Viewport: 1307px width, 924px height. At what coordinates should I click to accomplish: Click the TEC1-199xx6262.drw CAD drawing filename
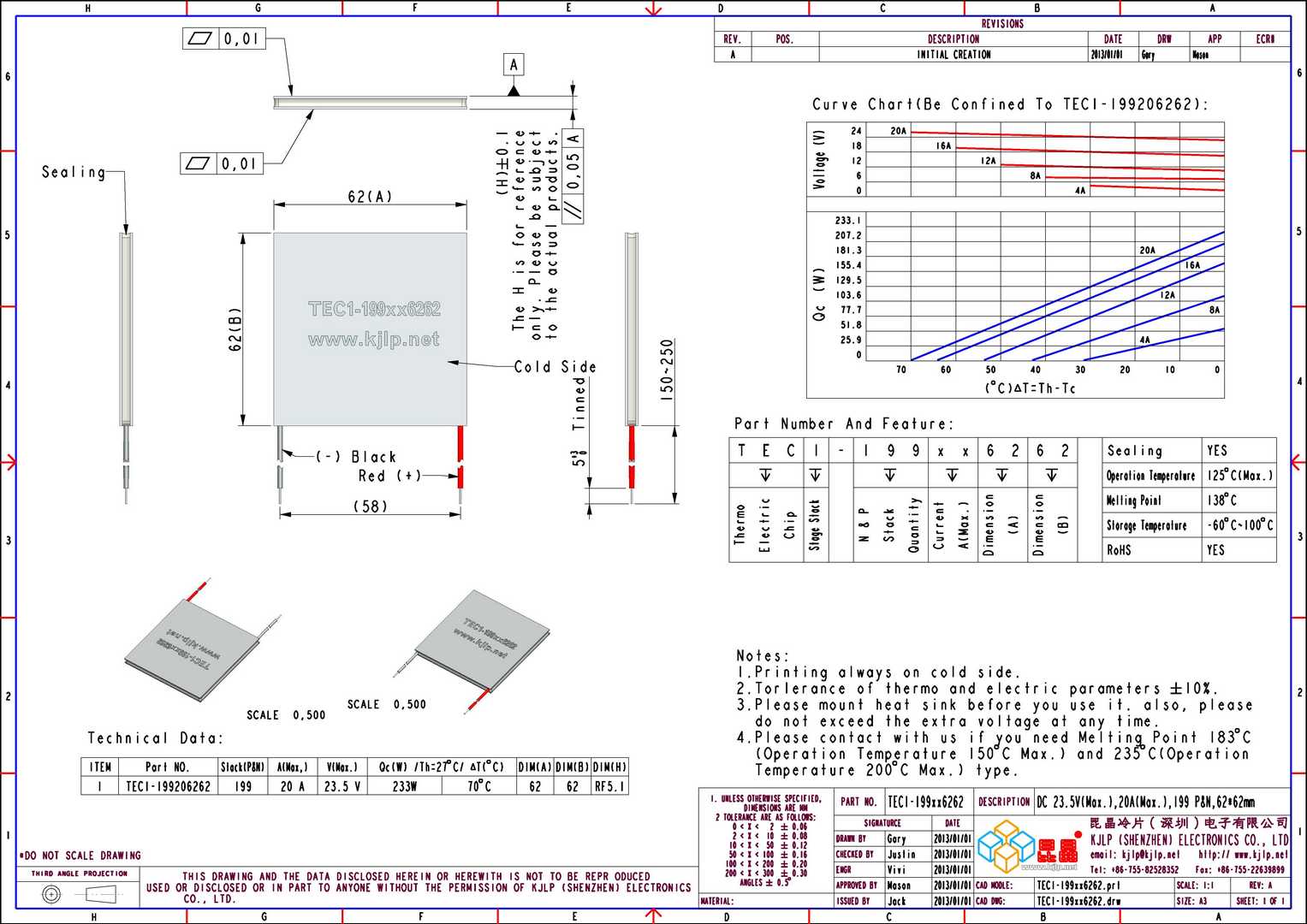1078,902
